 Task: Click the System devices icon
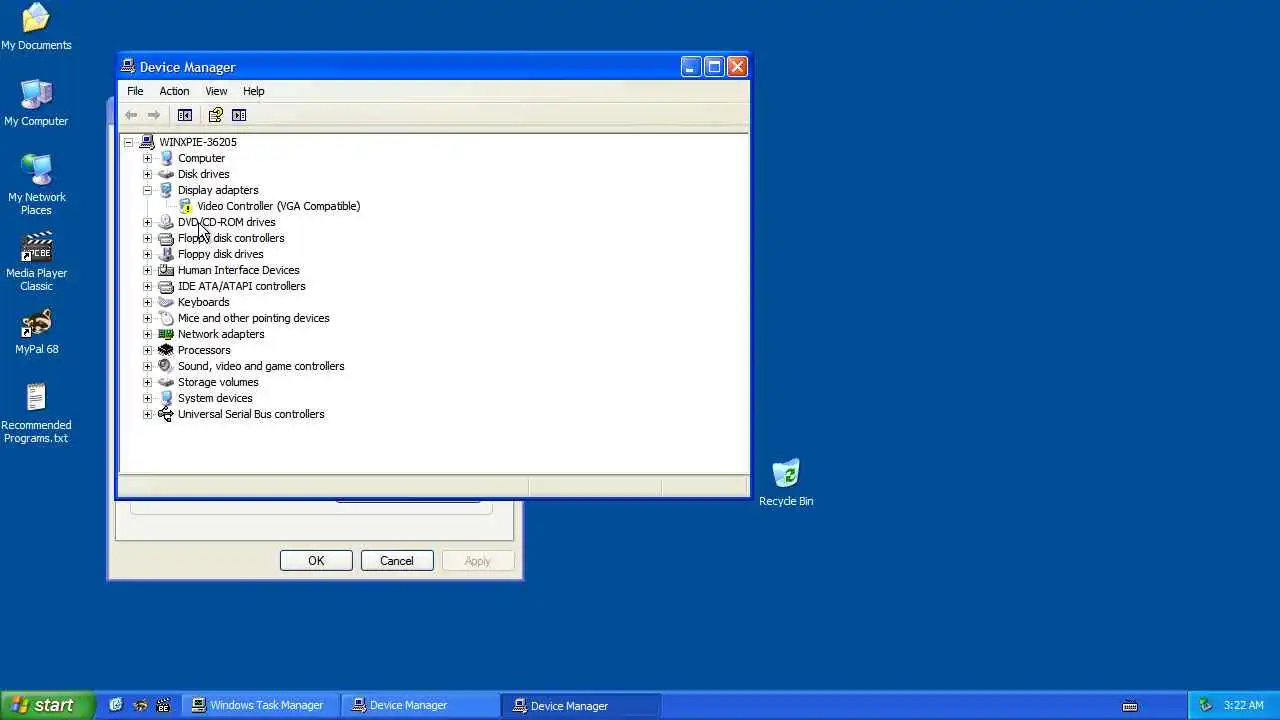point(166,398)
